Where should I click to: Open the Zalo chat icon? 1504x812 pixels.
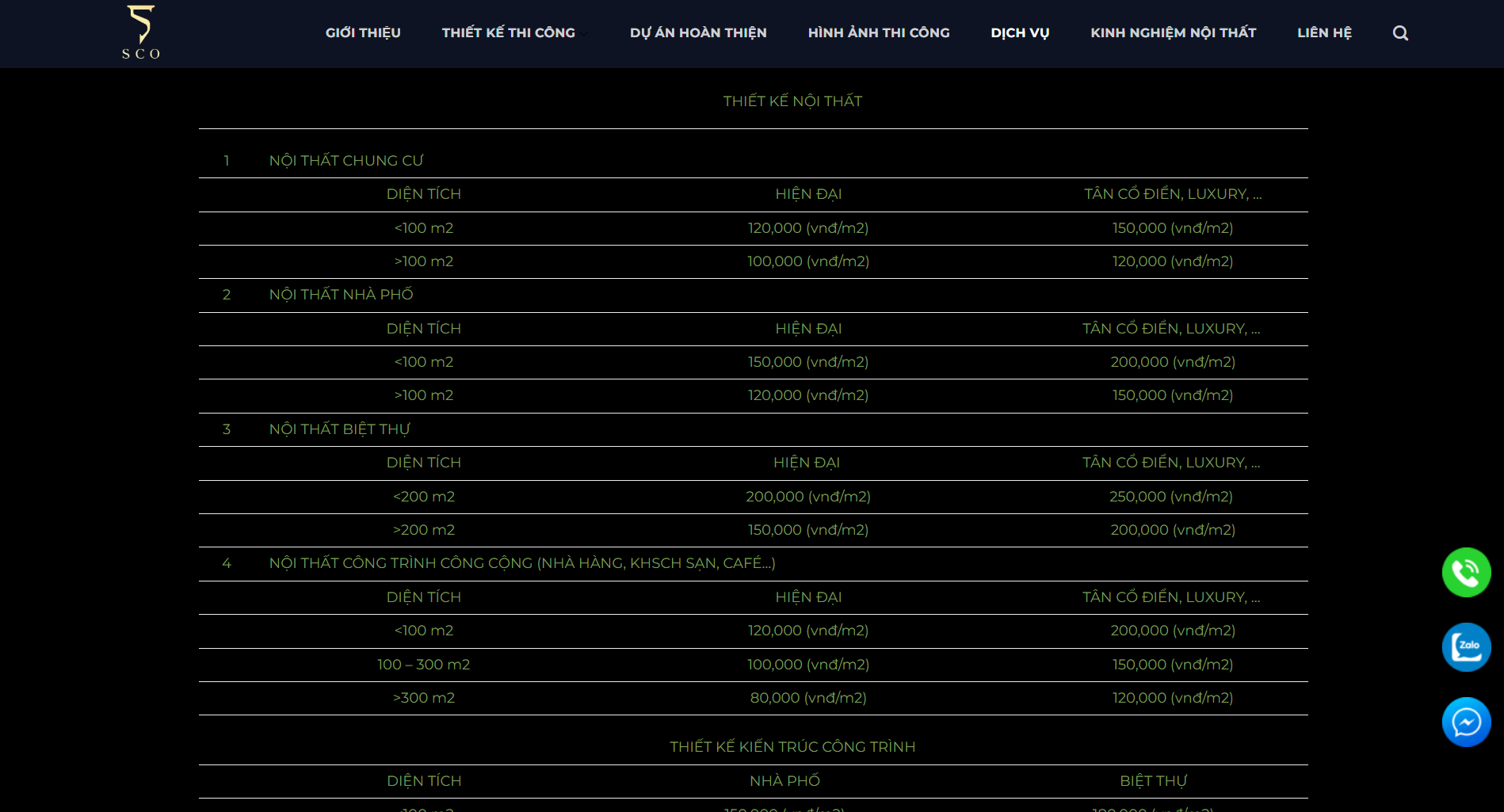click(x=1466, y=647)
